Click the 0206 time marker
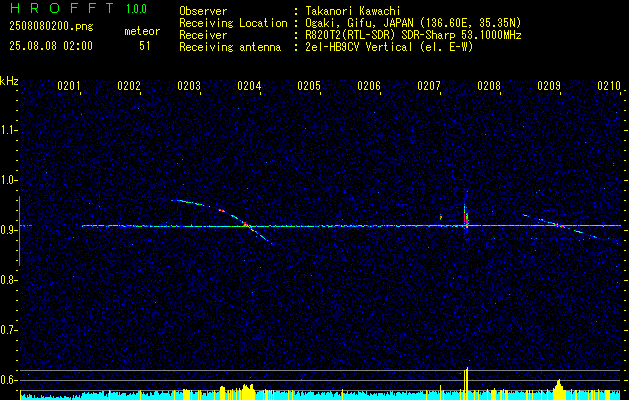The image size is (629, 400). pyautogui.click(x=369, y=86)
